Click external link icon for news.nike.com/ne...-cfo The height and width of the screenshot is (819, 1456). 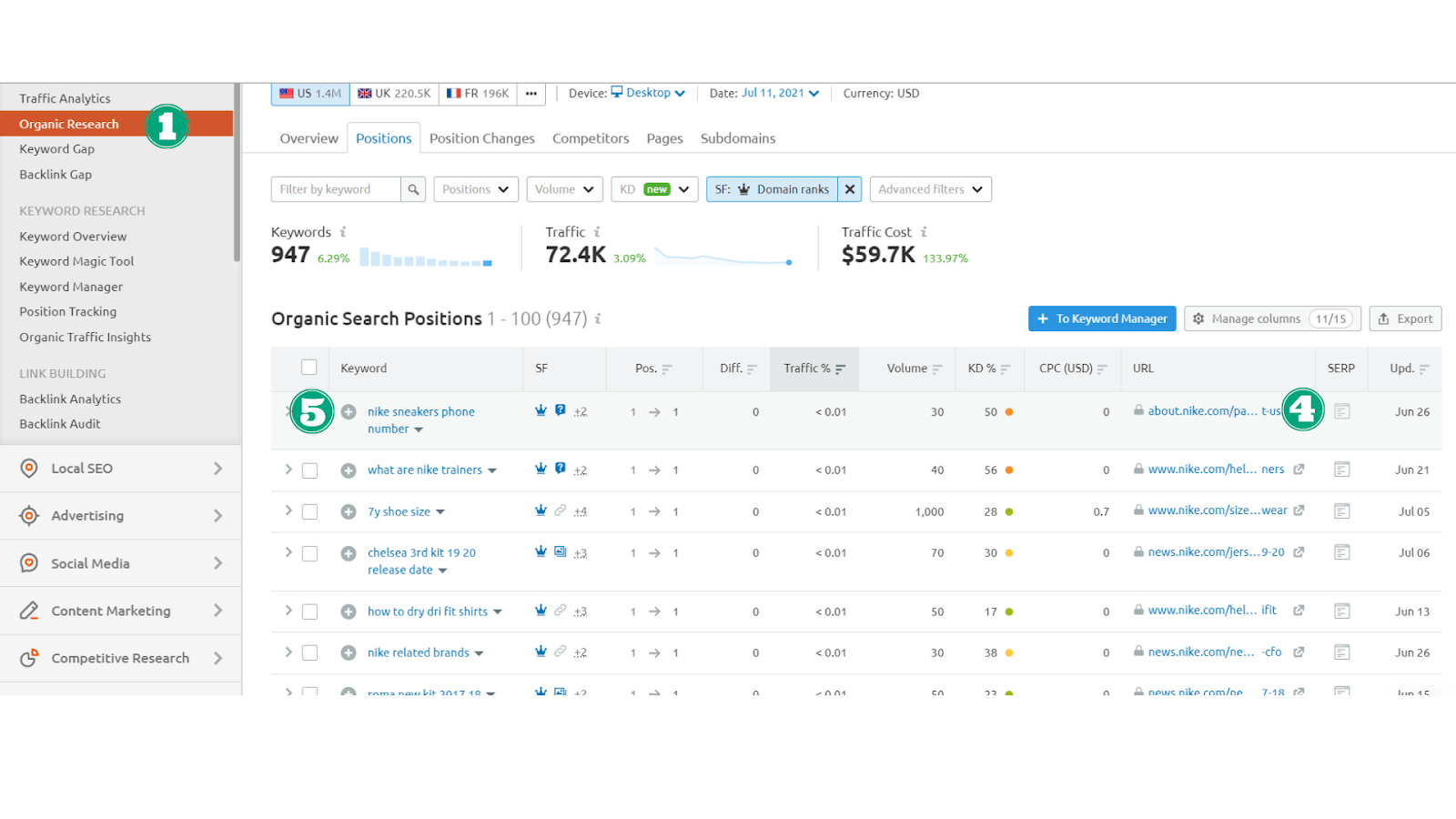1299,652
